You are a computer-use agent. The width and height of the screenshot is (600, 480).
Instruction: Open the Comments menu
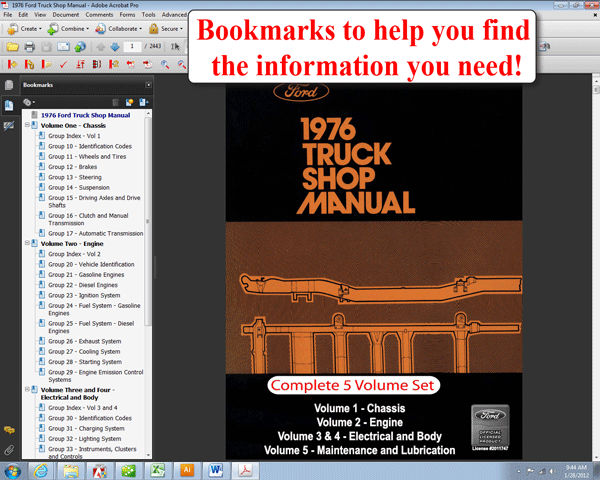pos(99,15)
